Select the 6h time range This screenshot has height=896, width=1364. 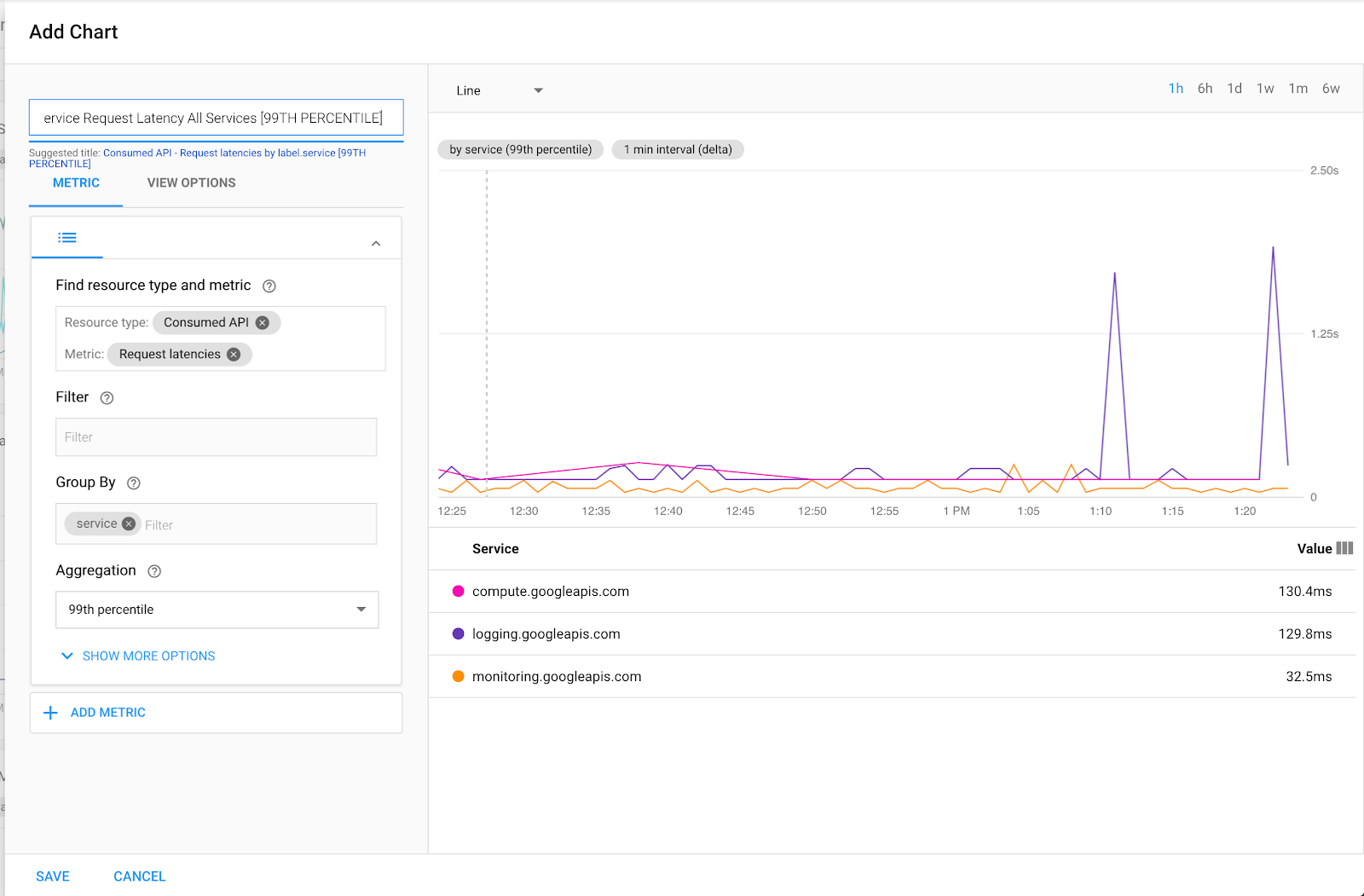click(x=1205, y=88)
